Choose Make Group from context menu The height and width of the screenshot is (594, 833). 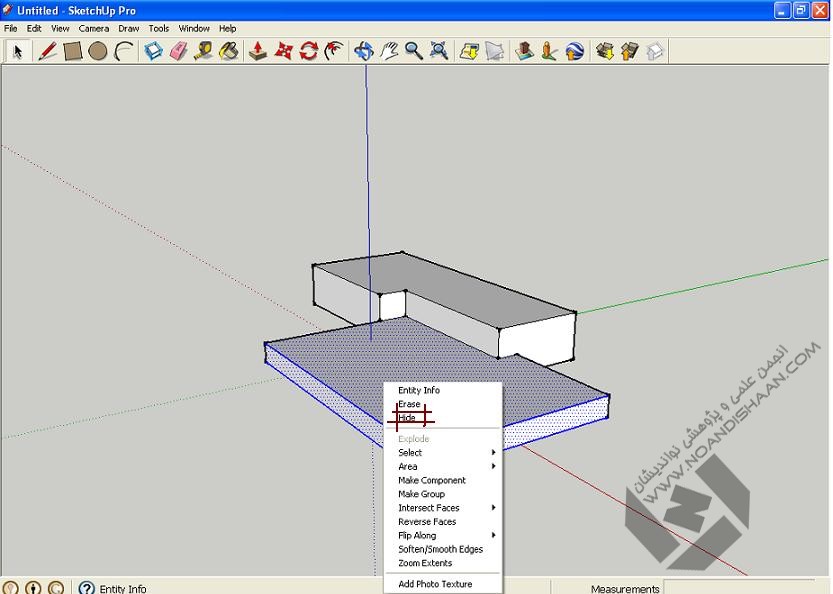421,494
